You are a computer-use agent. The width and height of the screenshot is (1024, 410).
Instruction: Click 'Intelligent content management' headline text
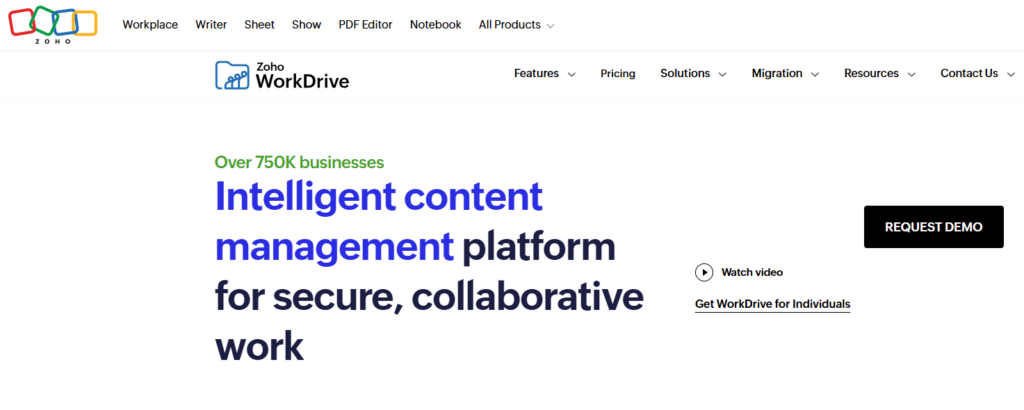[379, 221]
